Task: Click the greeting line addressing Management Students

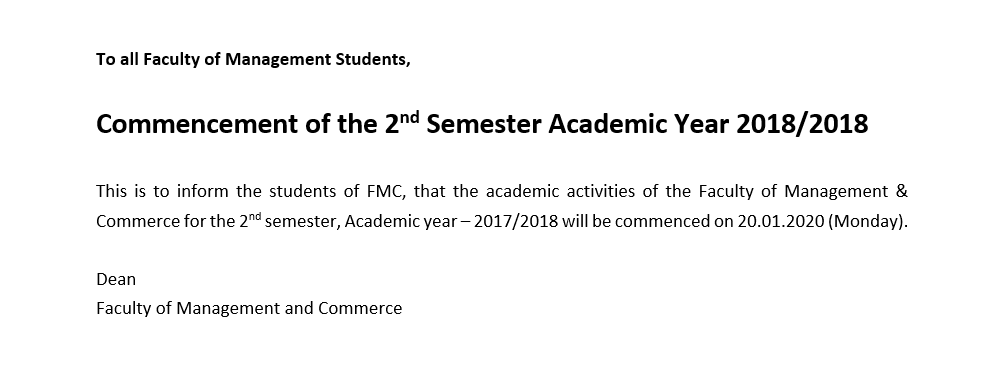Action: 253,60
